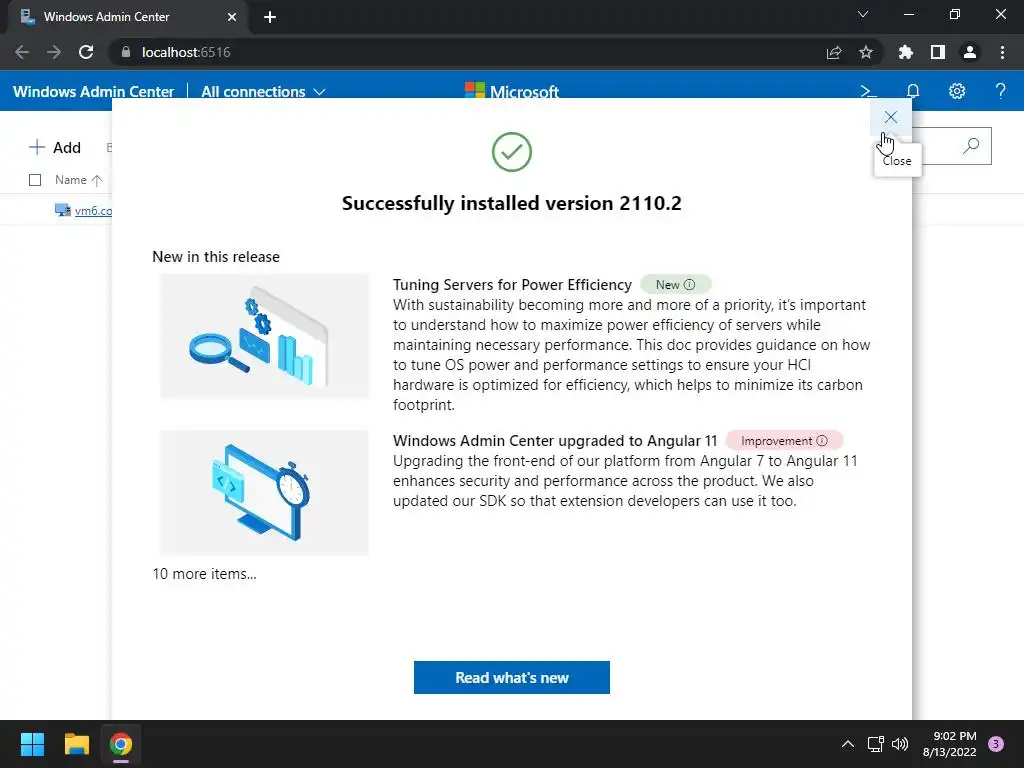Select the Windows Admin Center tab
The width and height of the screenshot is (1024, 768).
(128, 17)
